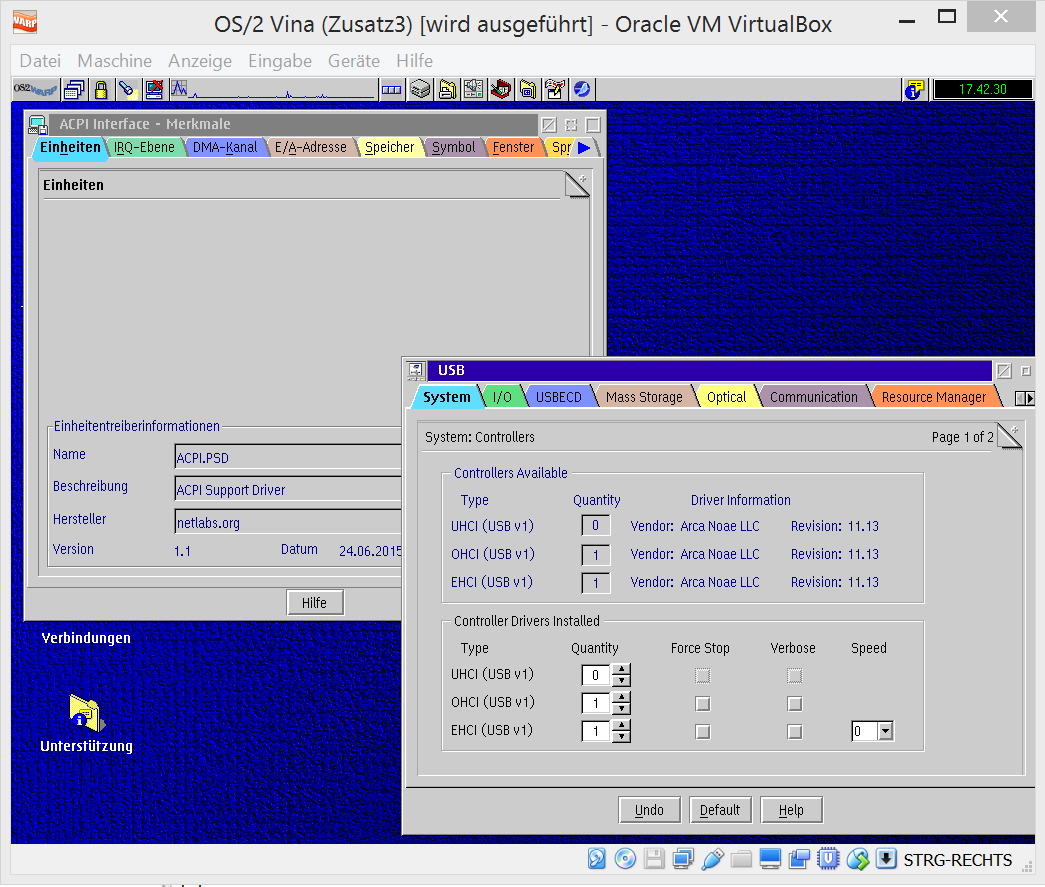
Task: Open the red toolbox icon in tray
Action: (501, 89)
